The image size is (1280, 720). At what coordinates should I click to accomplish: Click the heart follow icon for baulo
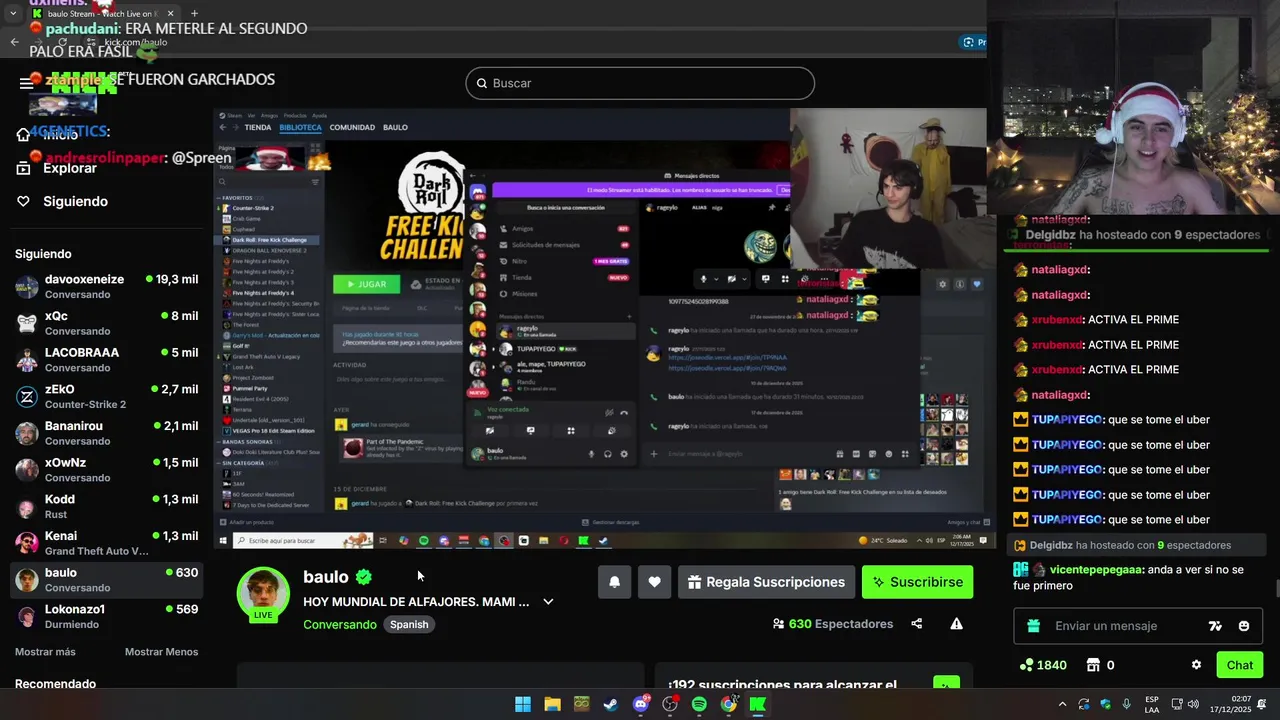point(654,582)
